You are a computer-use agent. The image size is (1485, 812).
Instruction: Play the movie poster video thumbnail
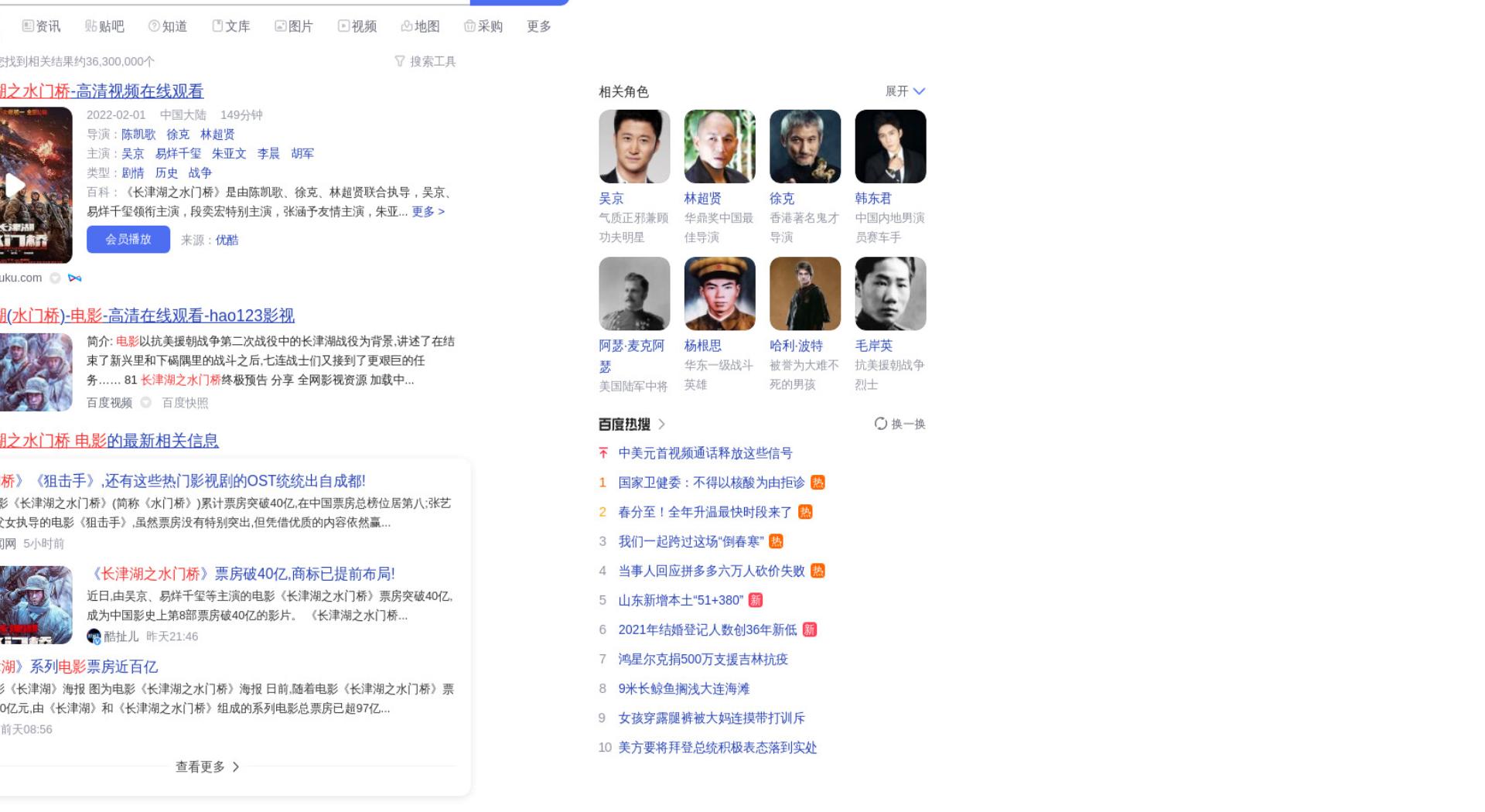[x=36, y=185]
